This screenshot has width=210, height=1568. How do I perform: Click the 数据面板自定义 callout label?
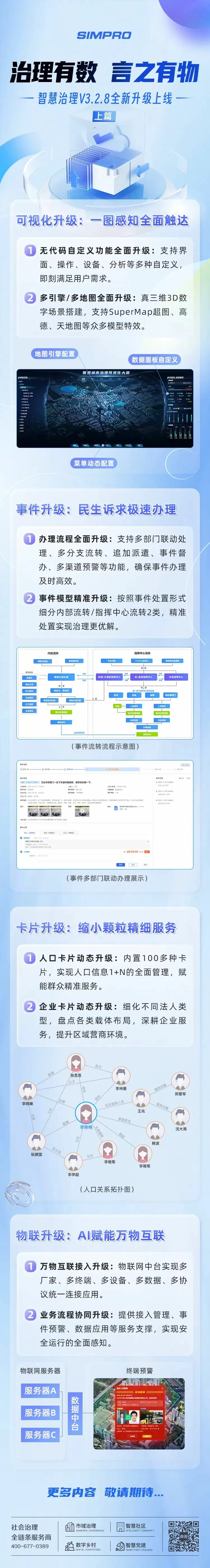click(x=155, y=360)
